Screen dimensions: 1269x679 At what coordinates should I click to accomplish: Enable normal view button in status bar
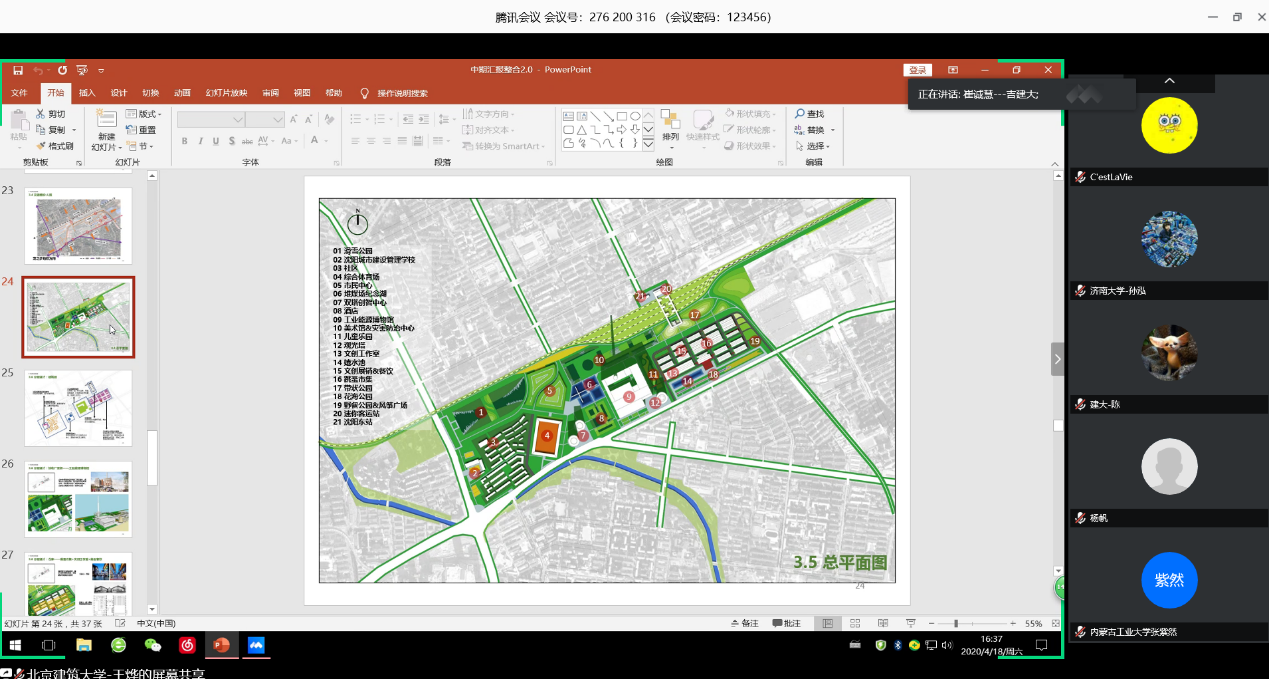click(827, 623)
